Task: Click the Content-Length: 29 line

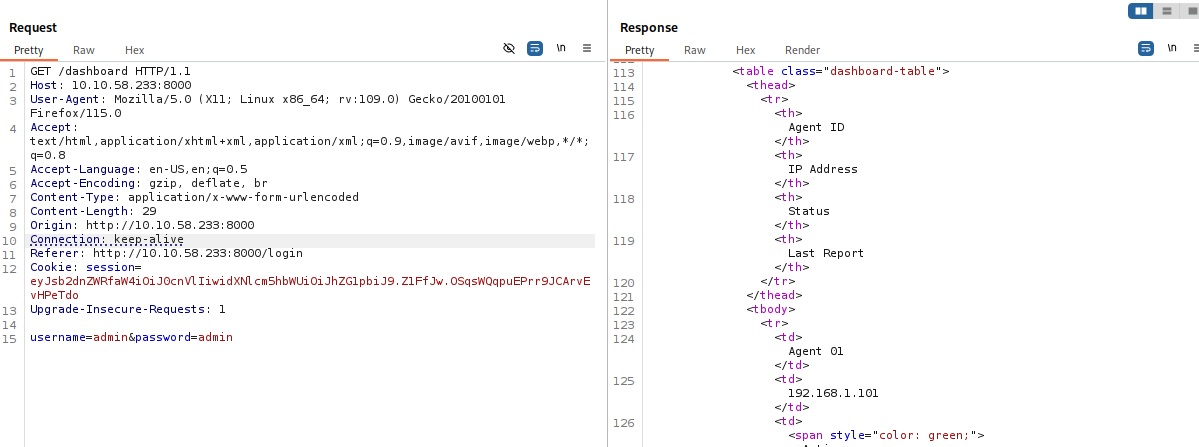Action: pyautogui.click(x=93, y=212)
